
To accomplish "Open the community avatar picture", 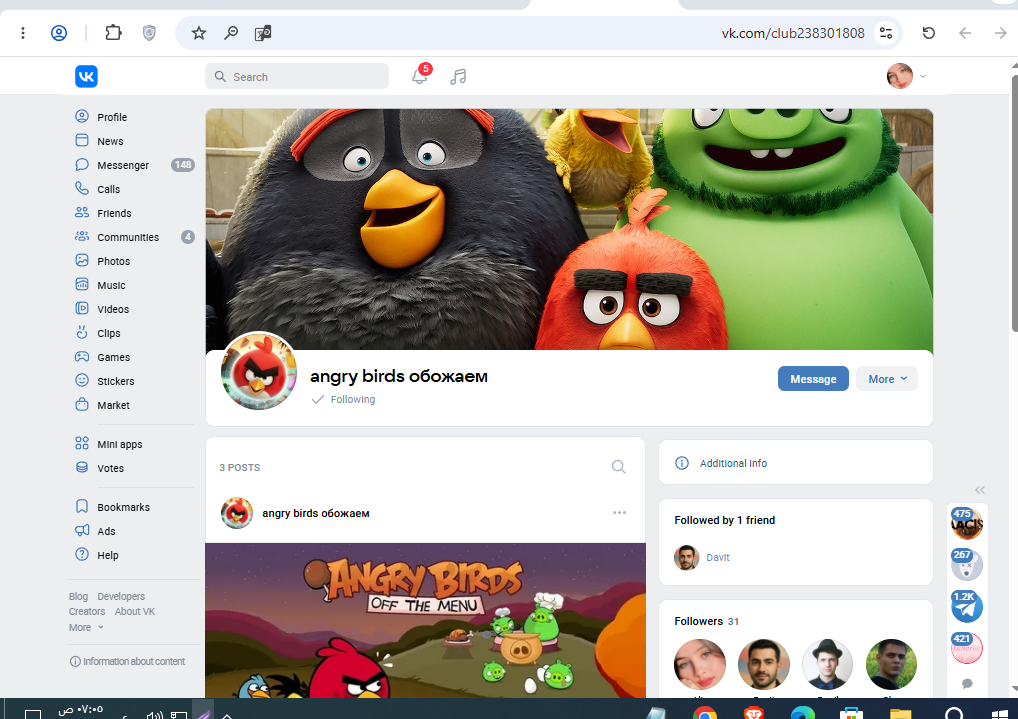I will [x=259, y=372].
